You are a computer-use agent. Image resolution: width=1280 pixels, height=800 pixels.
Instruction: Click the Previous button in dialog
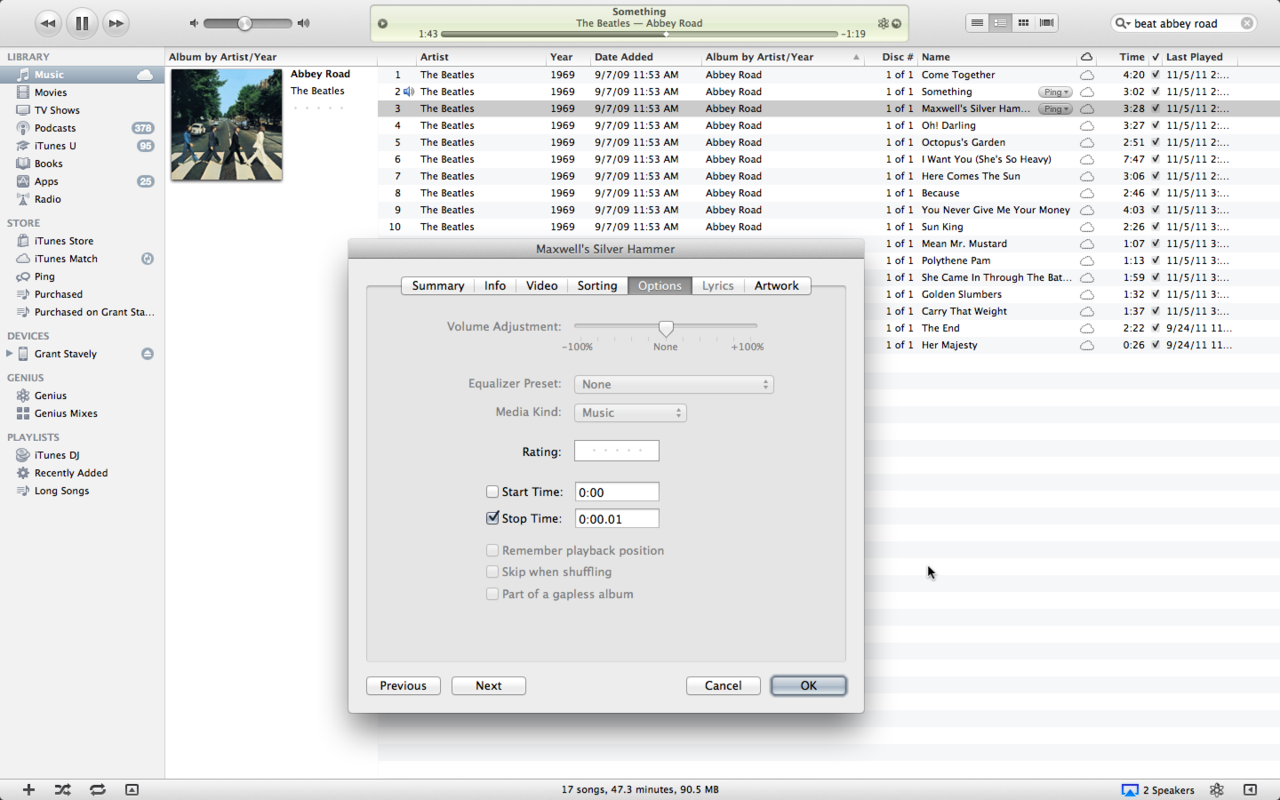pyautogui.click(x=403, y=686)
